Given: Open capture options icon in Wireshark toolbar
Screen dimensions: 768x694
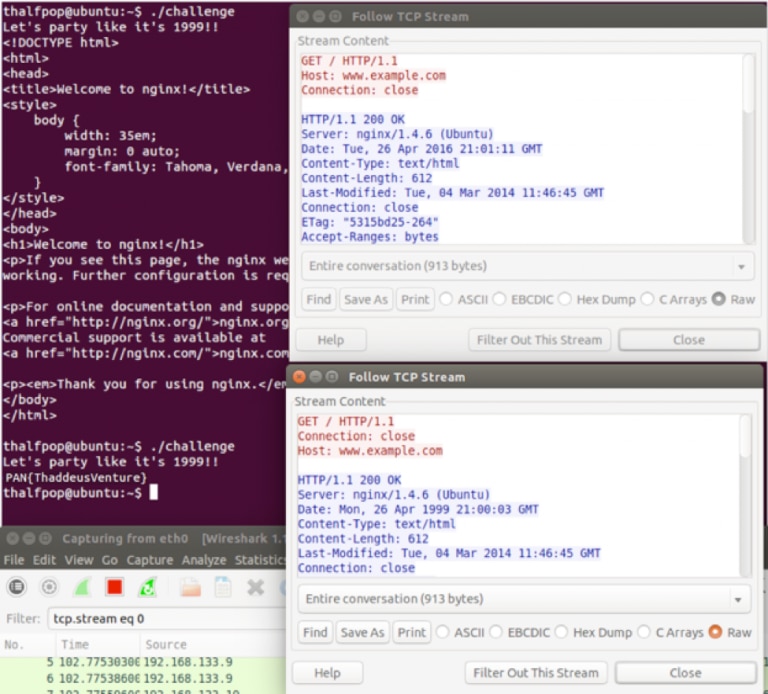Looking at the screenshot, I should coord(49,586).
